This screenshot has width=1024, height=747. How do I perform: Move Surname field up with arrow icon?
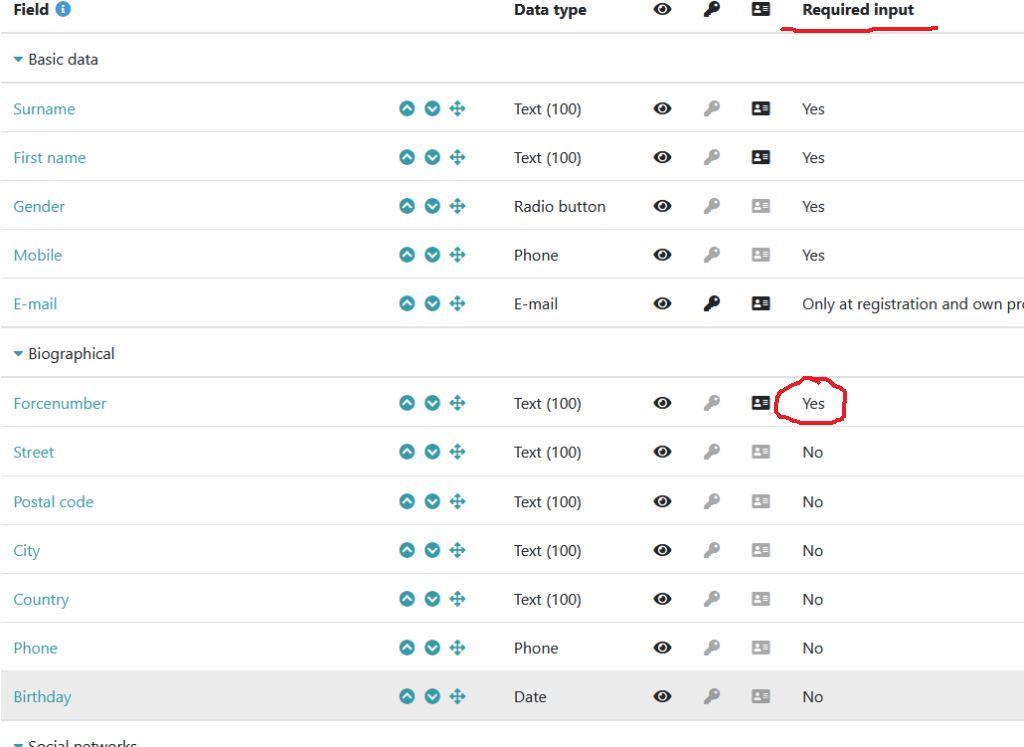(407, 109)
